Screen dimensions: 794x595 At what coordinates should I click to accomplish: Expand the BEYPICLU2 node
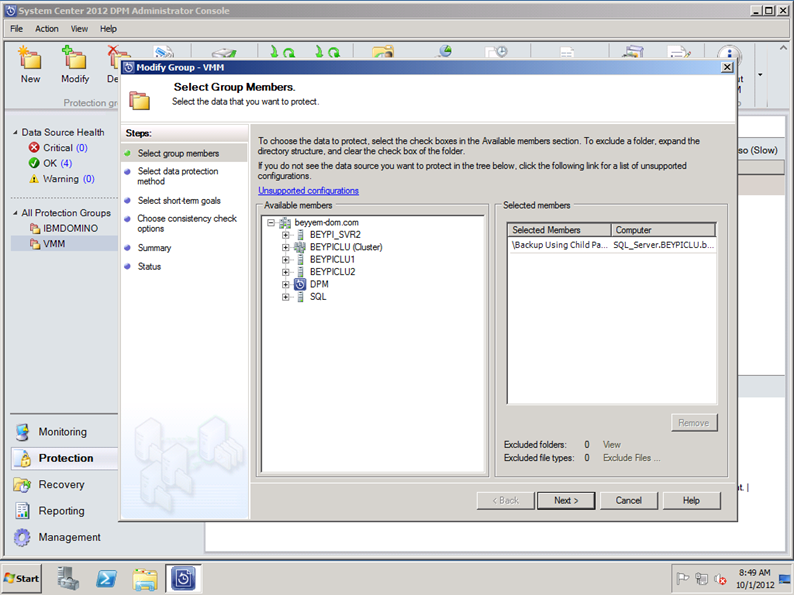pos(286,272)
